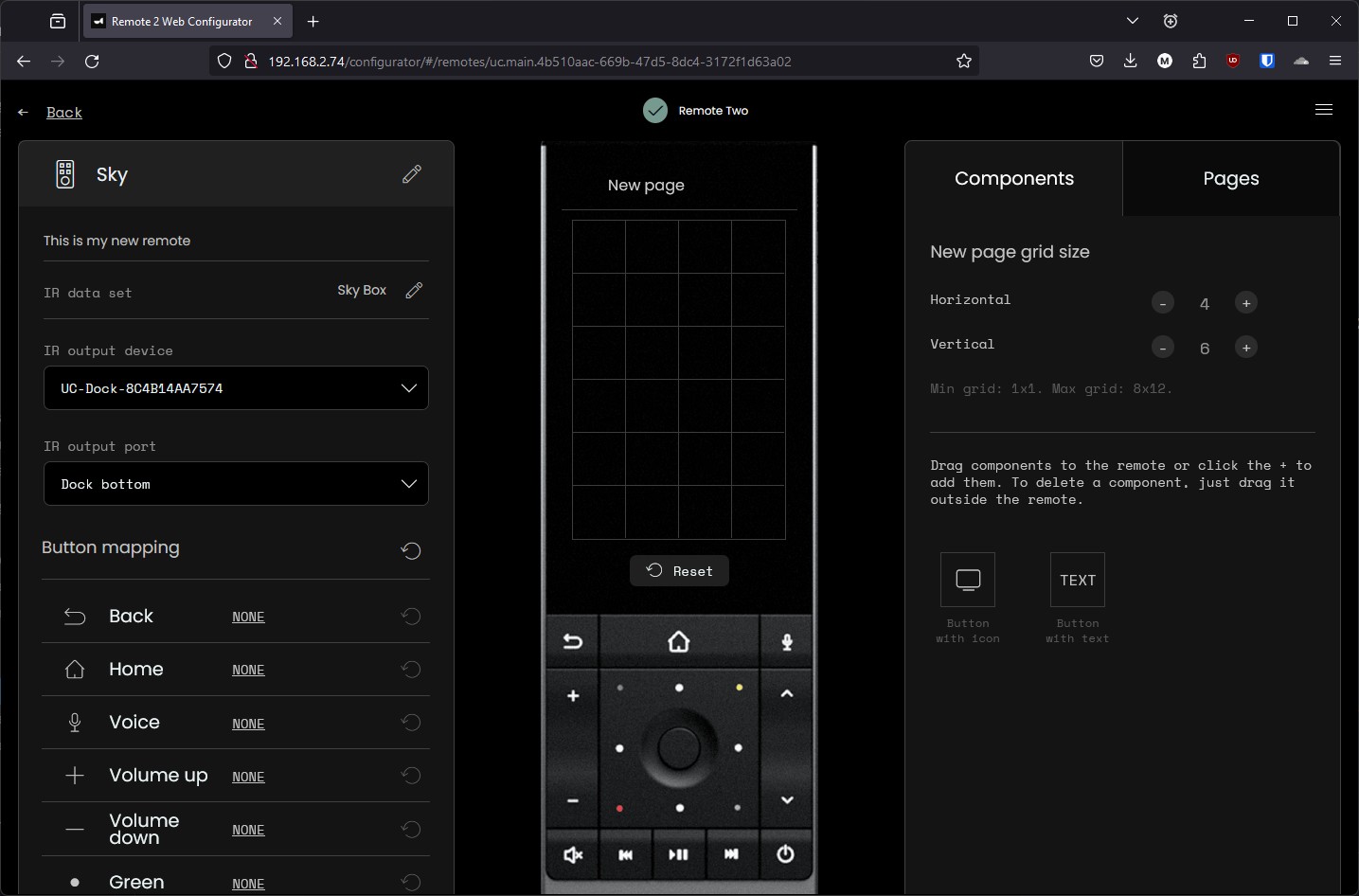Image resolution: width=1359 pixels, height=896 pixels.
Task: Expand the IR output port dropdown
Action: (236, 484)
